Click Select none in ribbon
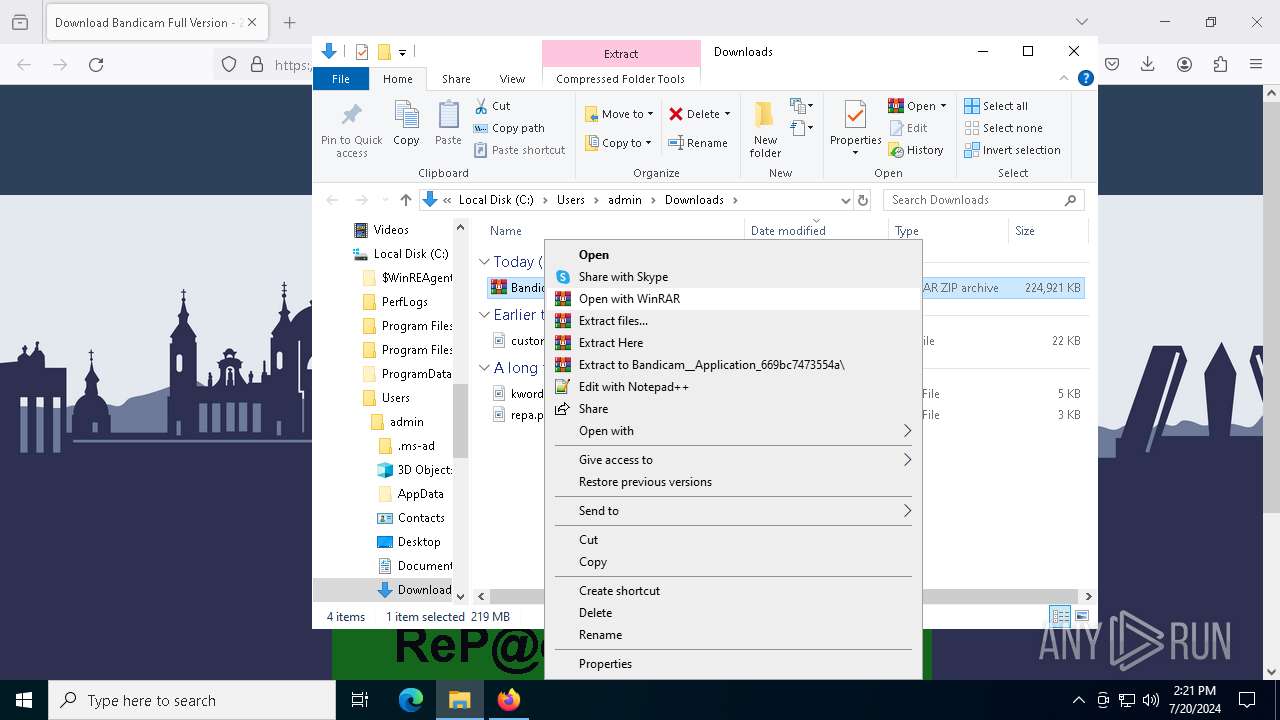This screenshot has width=1280, height=720. [1003, 128]
